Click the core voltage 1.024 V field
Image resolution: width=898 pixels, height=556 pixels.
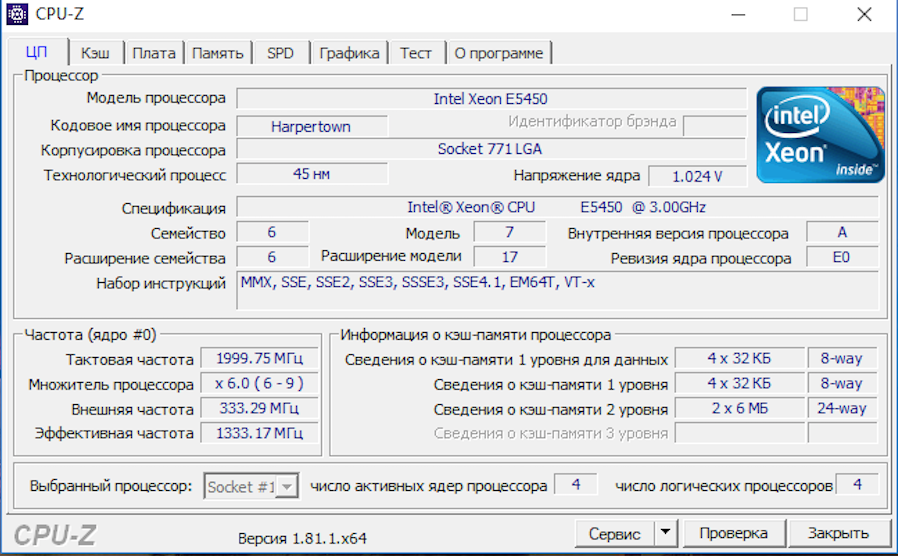tap(697, 176)
